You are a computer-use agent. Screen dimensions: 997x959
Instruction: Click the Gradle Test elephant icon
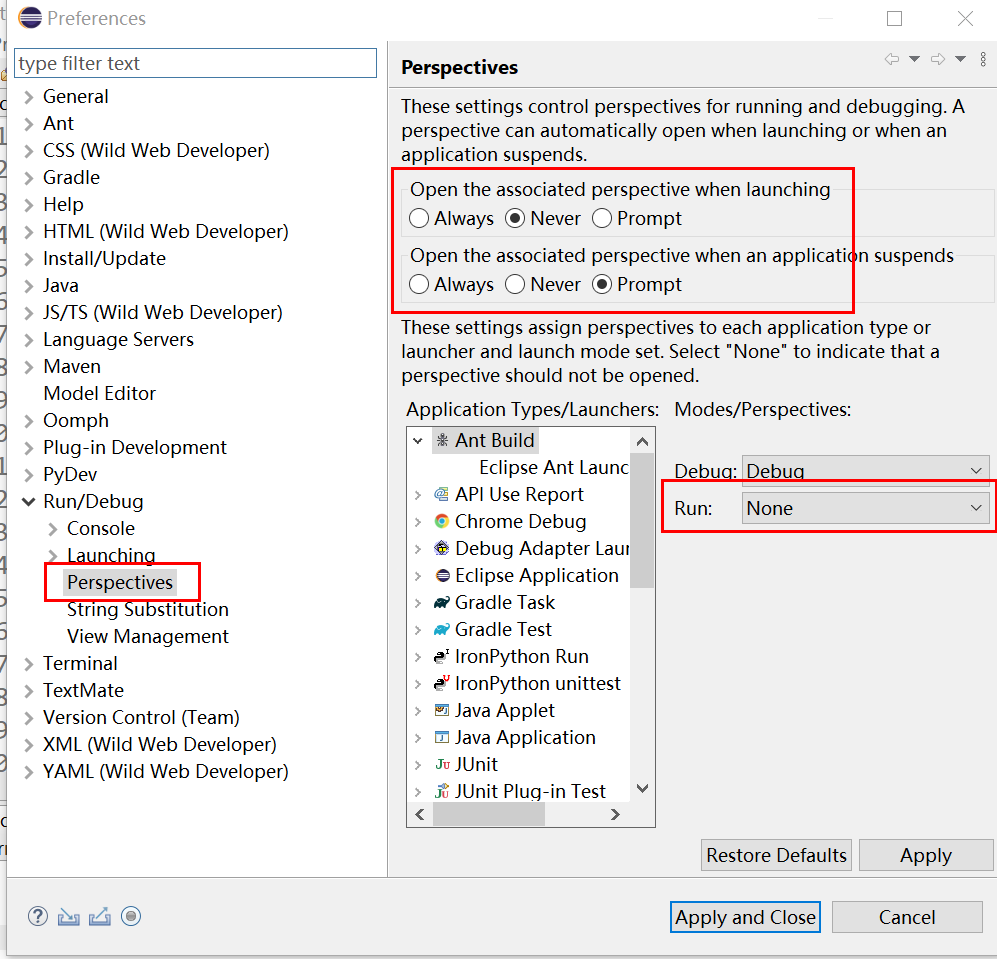point(442,630)
